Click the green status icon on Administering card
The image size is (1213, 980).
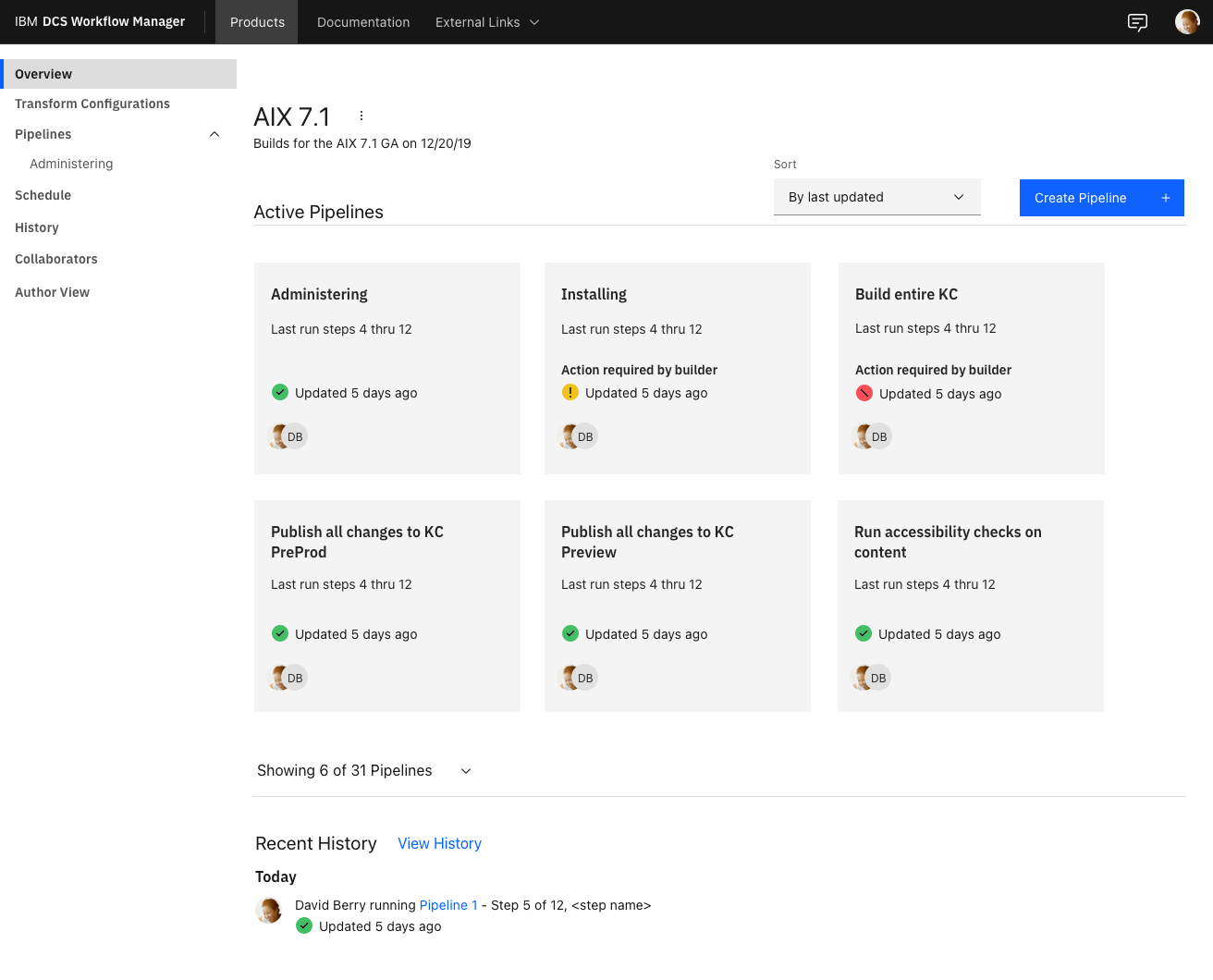point(280,392)
